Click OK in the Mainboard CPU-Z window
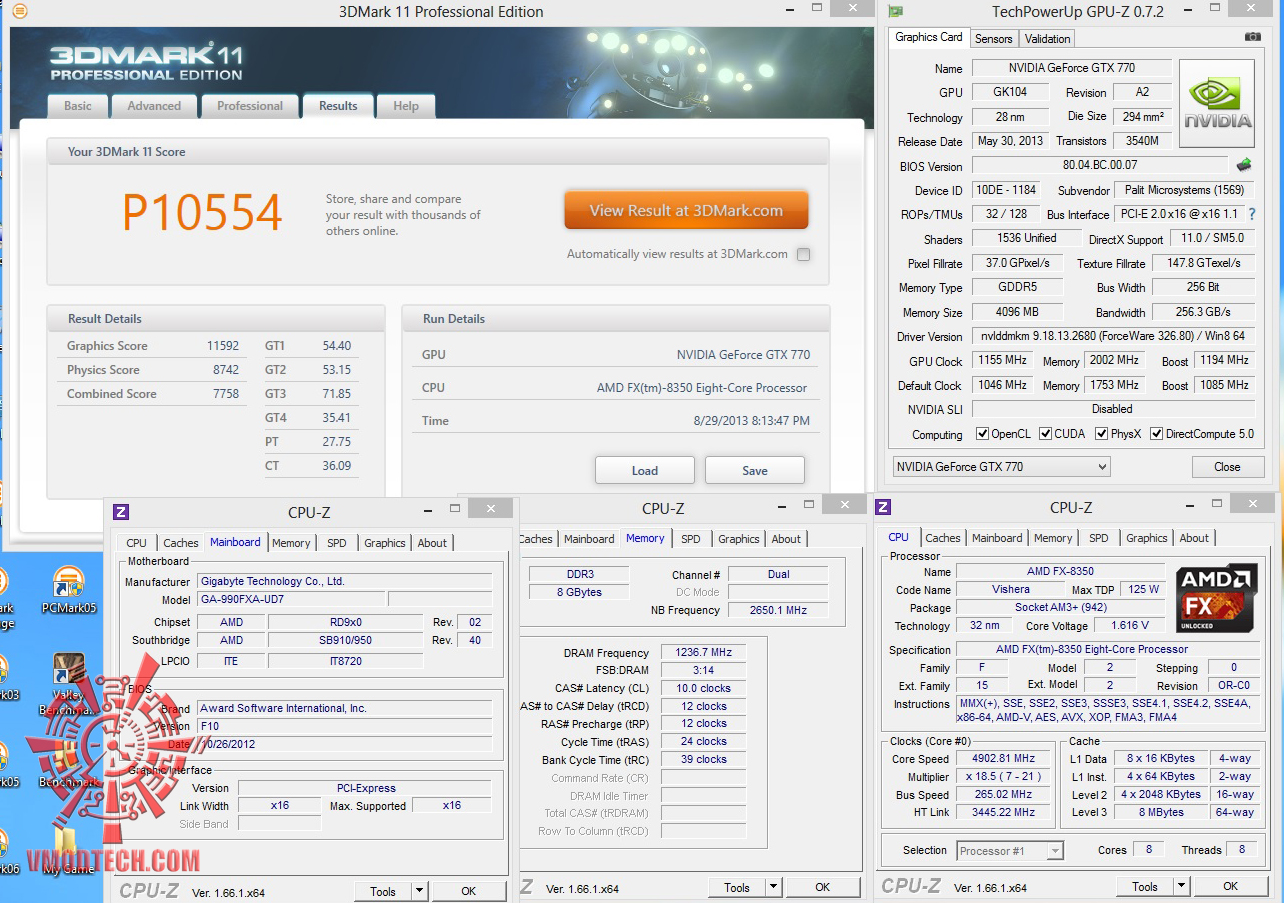1284x903 pixels. coord(469,891)
